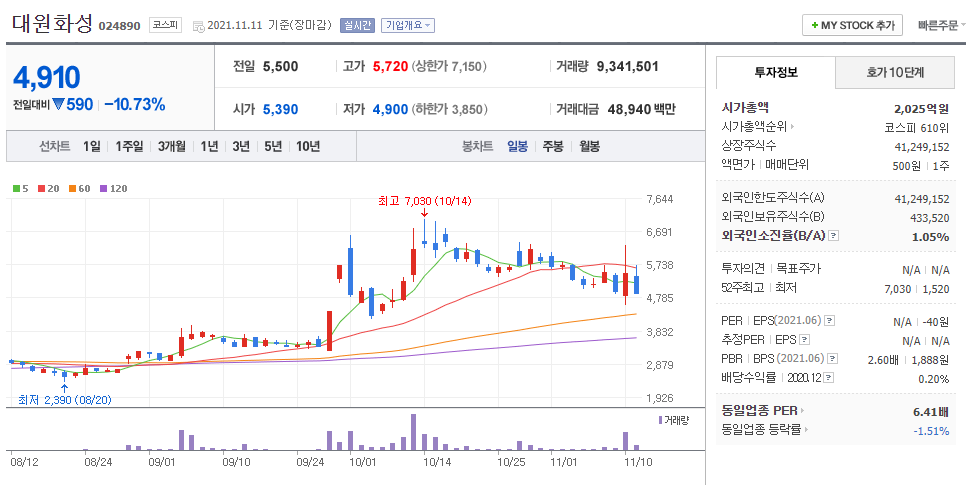Click the 10/14 date on chart axis
Screen dimensions: 977x485
click(x=437, y=463)
